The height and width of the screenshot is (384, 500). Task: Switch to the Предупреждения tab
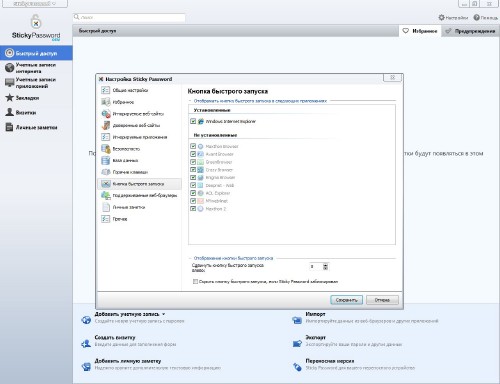click(x=471, y=31)
